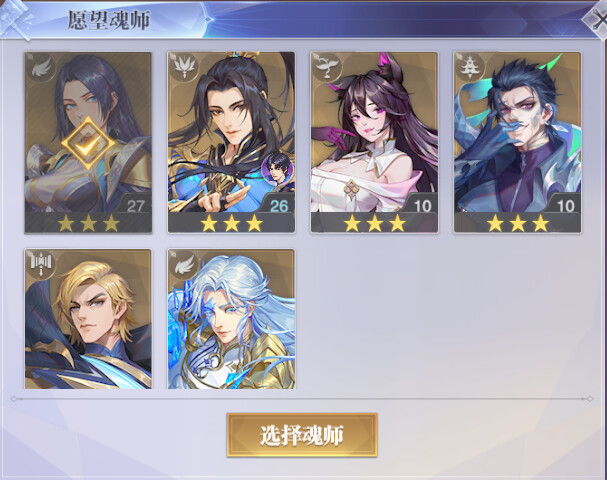Click the tower class icon on blue-haired man card
The width and height of the screenshot is (607, 480).
click(x=470, y=68)
